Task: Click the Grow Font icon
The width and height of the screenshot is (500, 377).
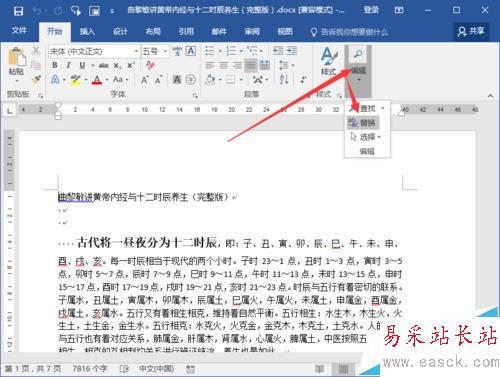Action: [144, 80]
